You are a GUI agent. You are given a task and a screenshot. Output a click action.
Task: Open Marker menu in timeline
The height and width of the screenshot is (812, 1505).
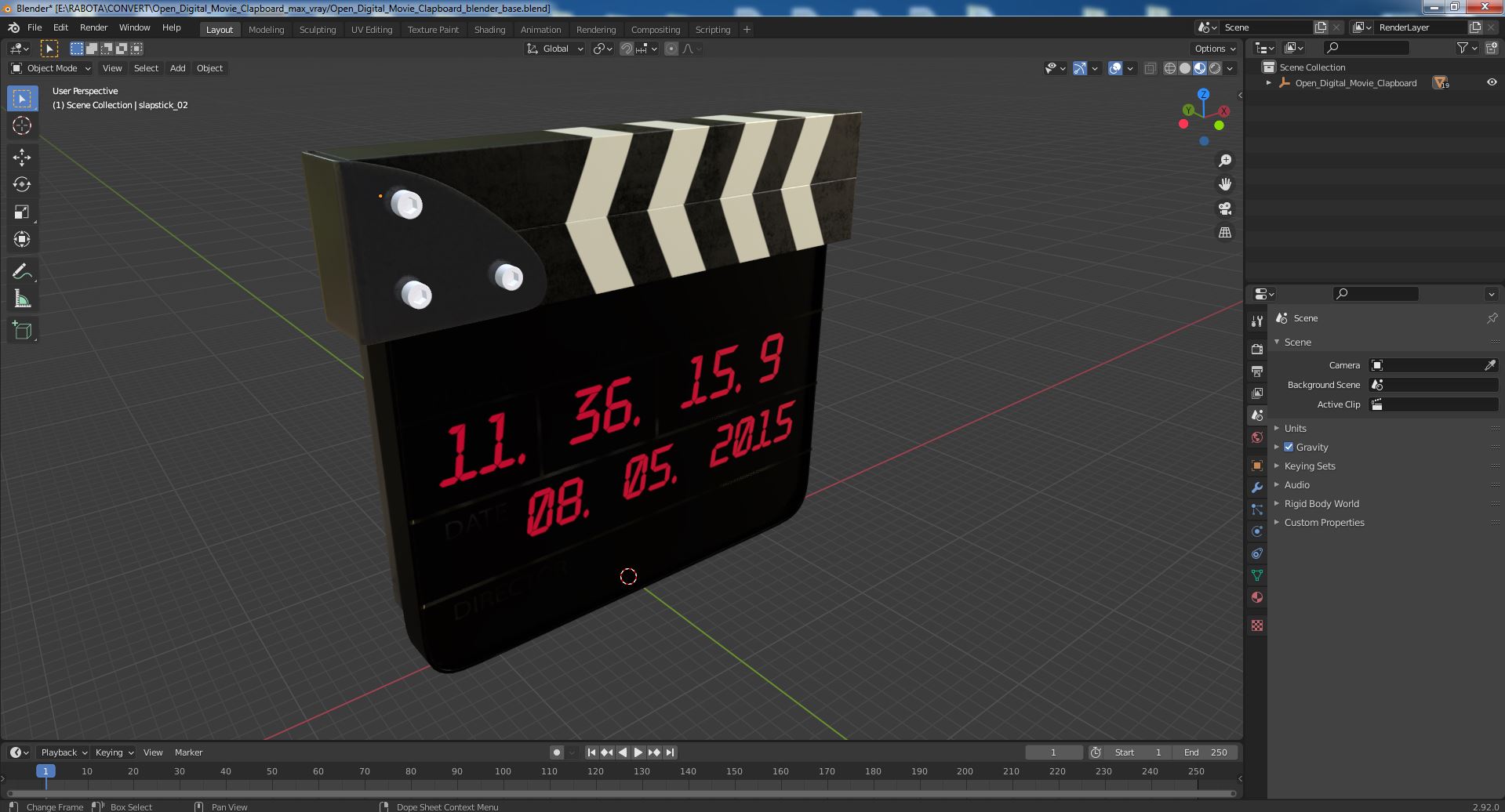pyautogui.click(x=188, y=752)
